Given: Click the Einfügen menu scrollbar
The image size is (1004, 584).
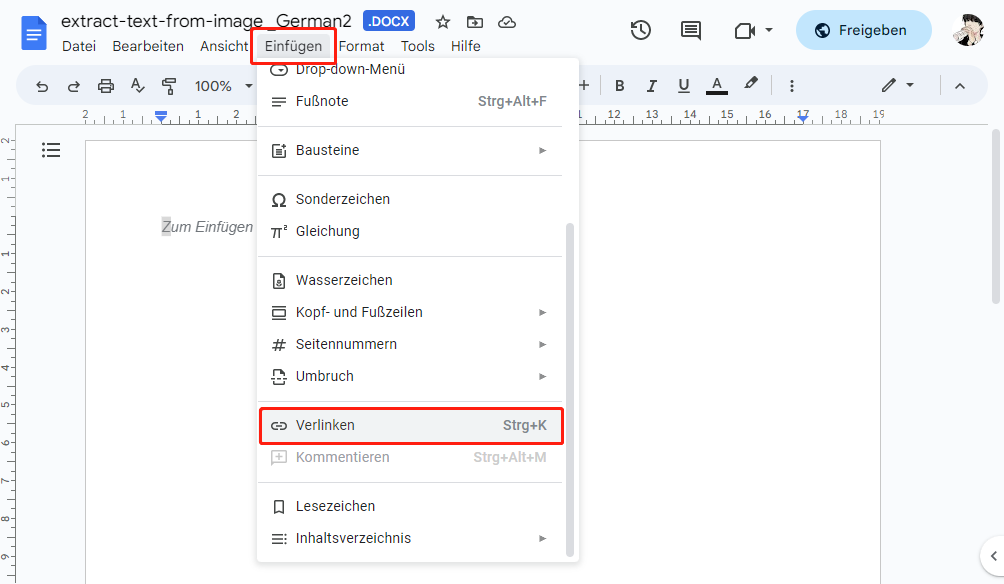Looking at the screenshot, I should tap(570, 390).
